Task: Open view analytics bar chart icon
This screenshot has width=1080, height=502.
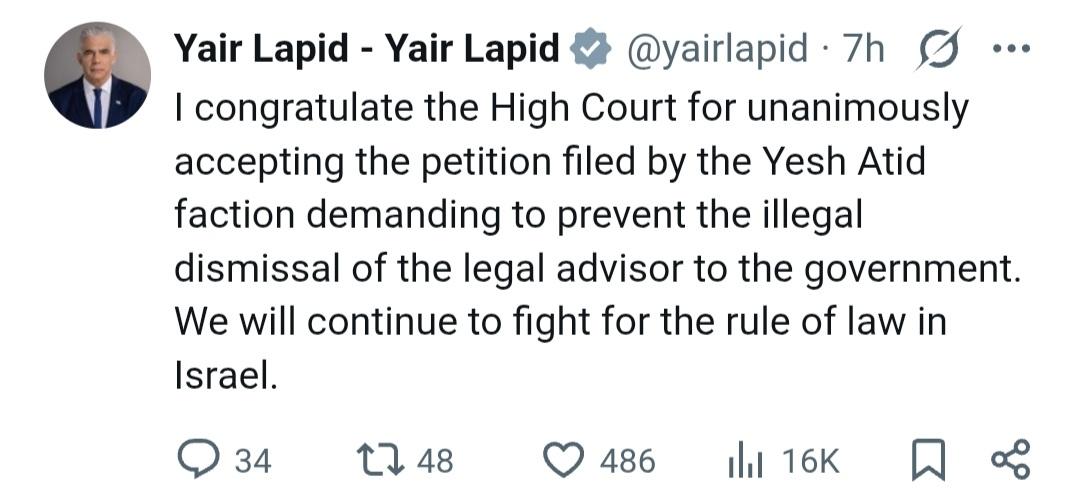Action: pyautogui.click(x=745, y=460)
